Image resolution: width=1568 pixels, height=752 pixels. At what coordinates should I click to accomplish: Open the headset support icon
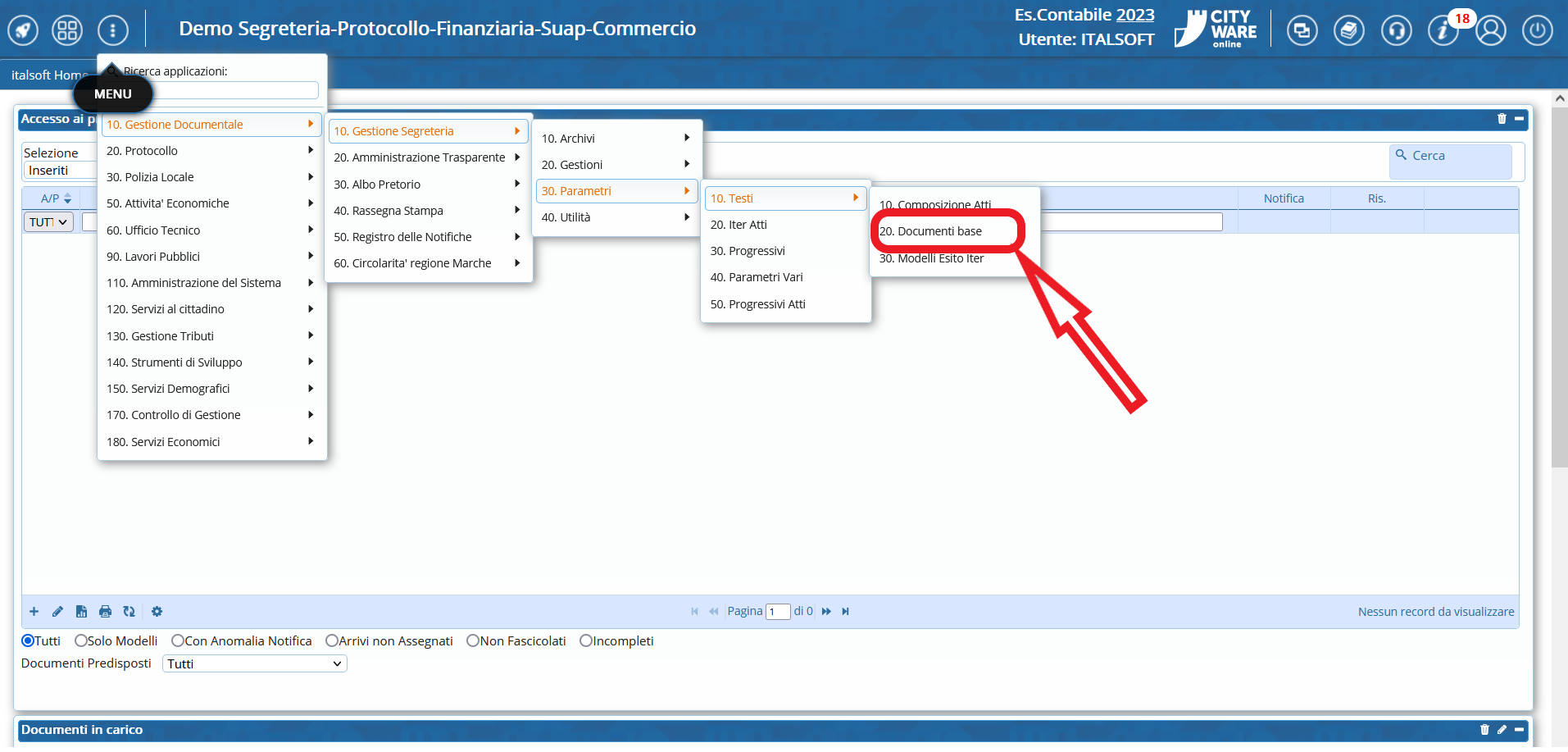[x=1396, y=31]
